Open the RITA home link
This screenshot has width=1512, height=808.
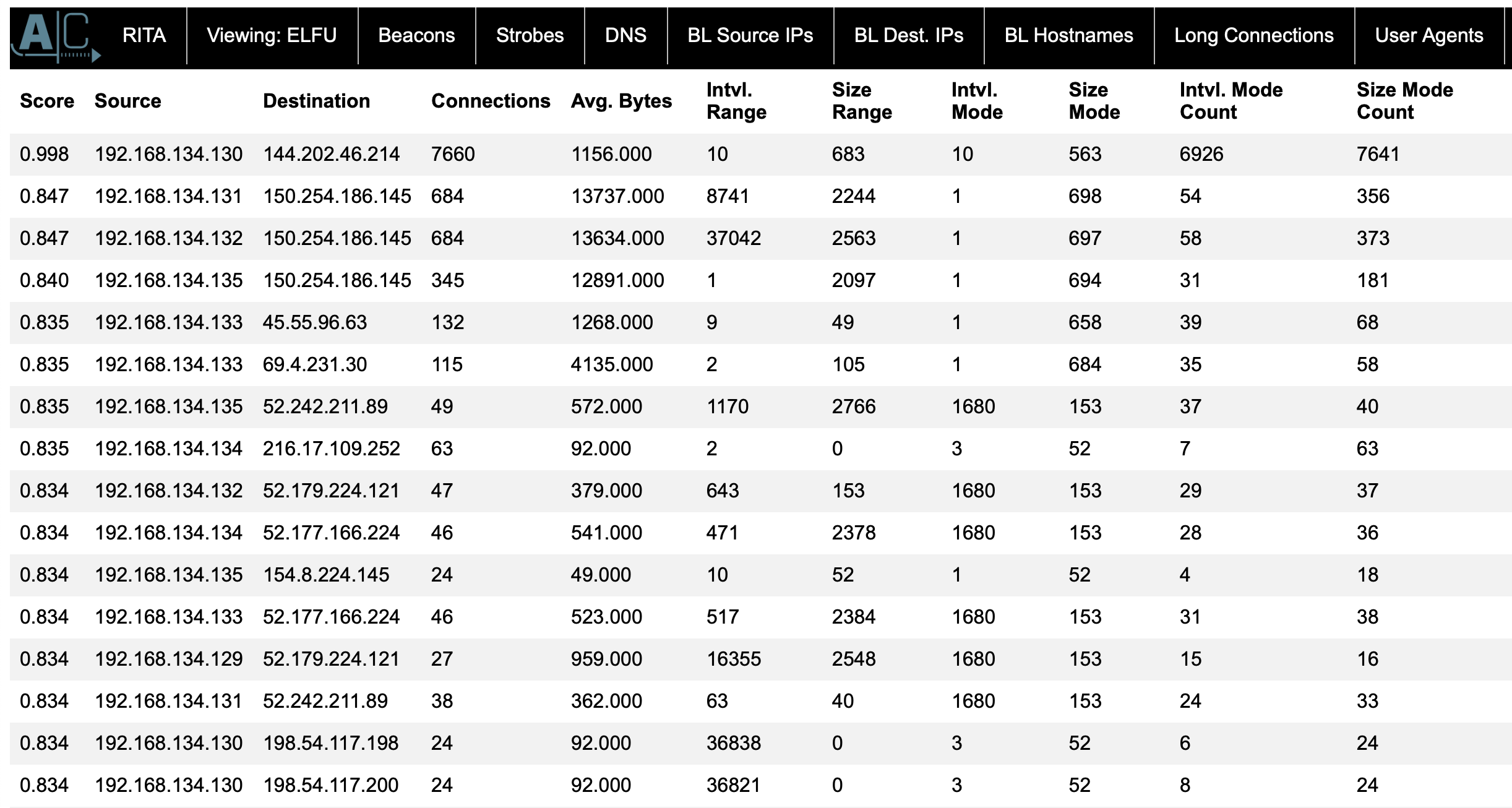point(144,36)
